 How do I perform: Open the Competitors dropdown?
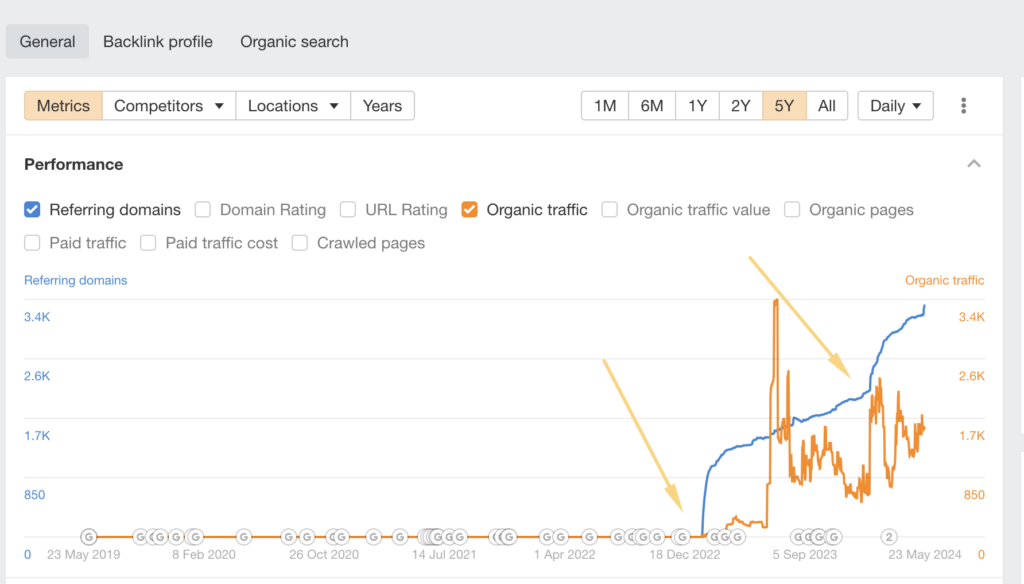click(168, 105)
